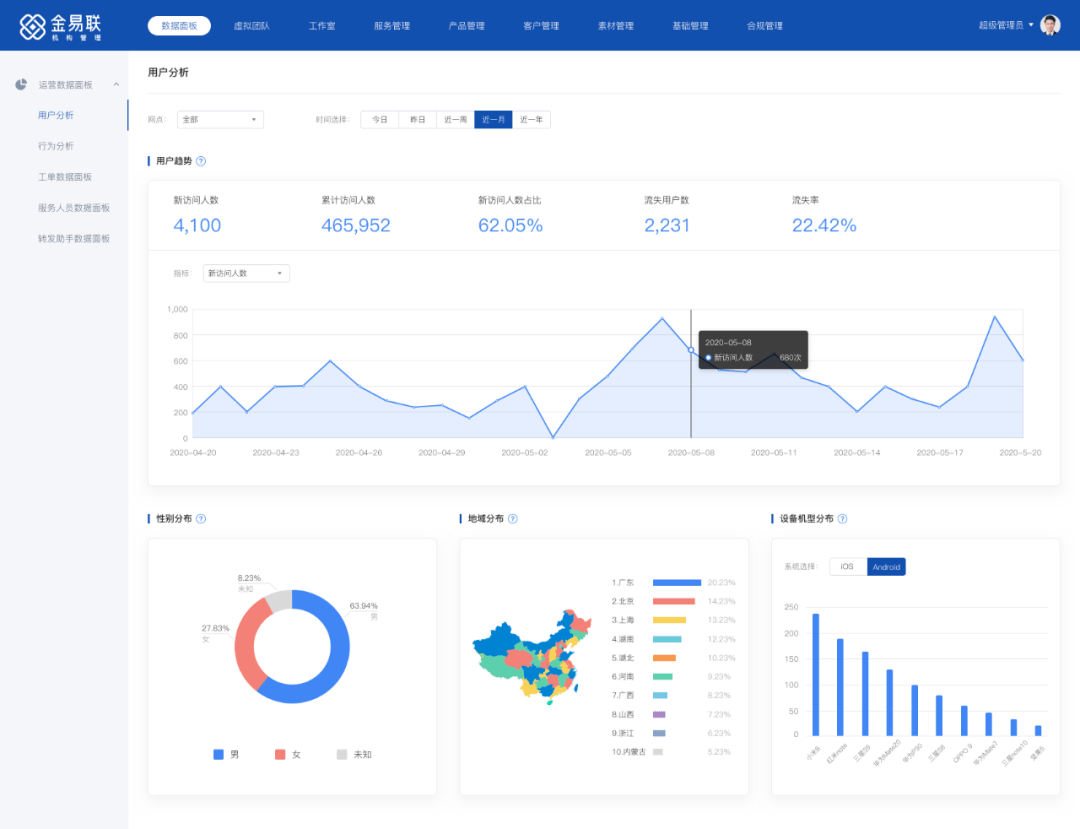
Task: Open the 客户管理 top menu
Action: coord(541,26)
